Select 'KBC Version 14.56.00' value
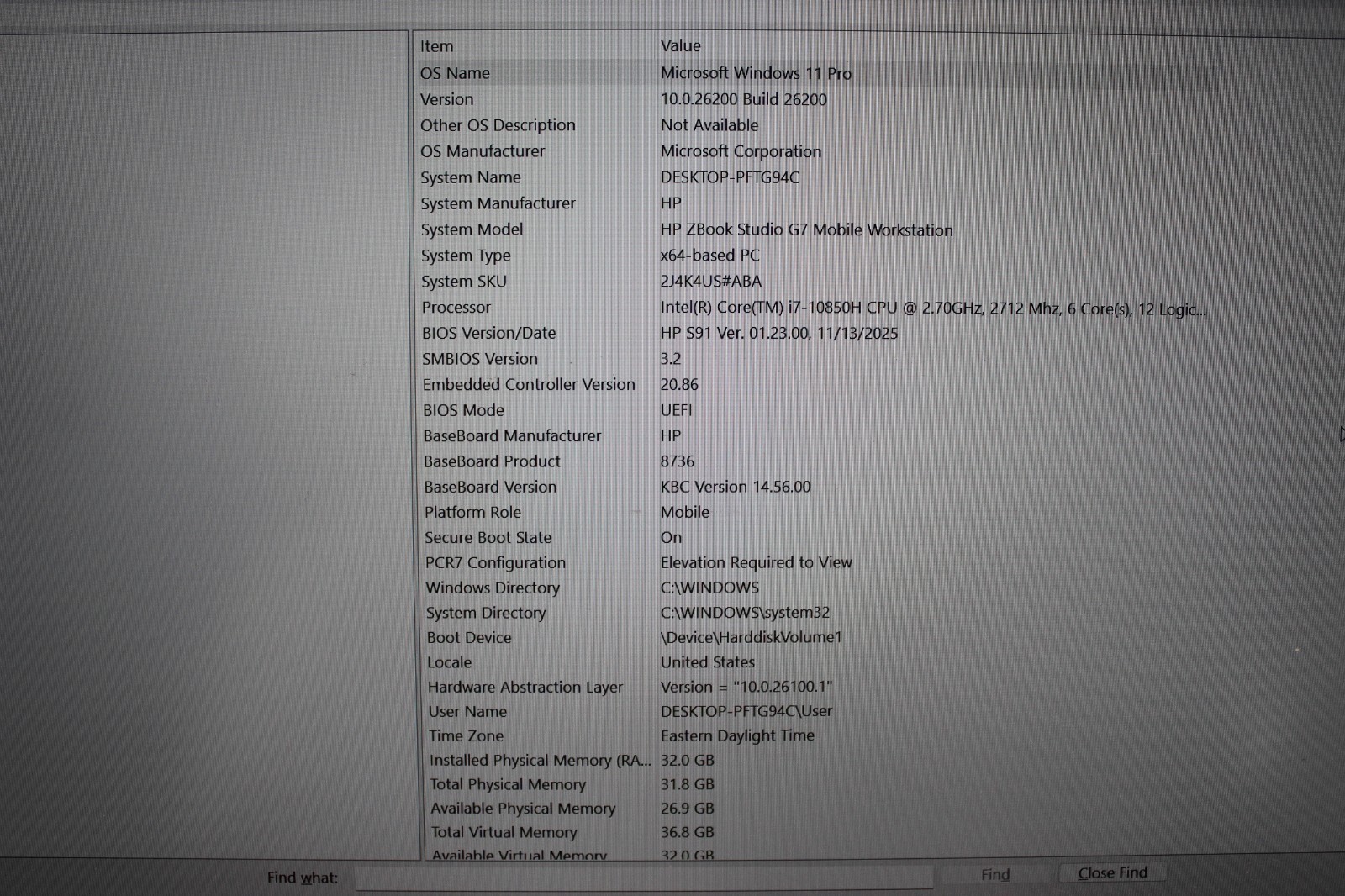The image size is (1345, 896). (x=736, y=487)
